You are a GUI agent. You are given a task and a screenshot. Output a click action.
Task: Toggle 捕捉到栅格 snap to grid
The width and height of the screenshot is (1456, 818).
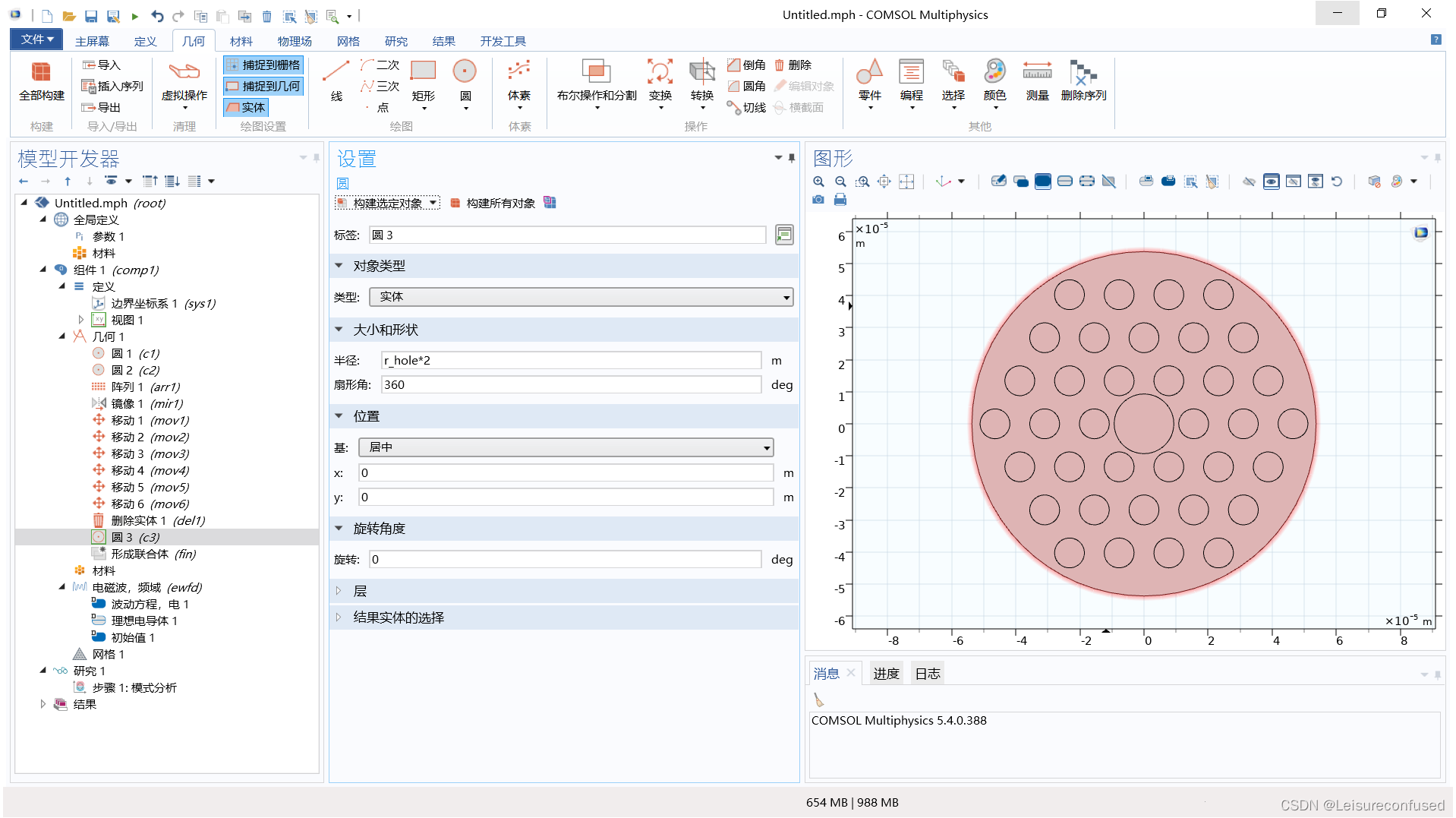[x=263, y=65]
